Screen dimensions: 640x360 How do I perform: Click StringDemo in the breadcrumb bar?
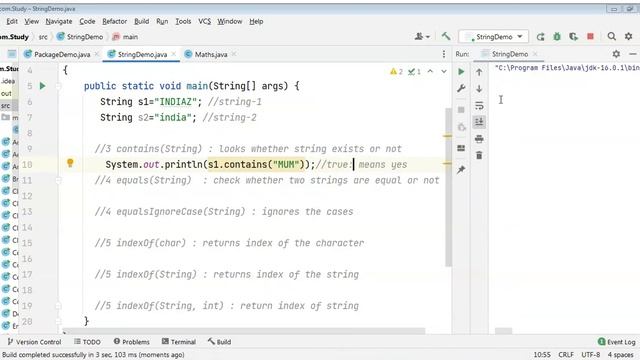tap(80, 37)
